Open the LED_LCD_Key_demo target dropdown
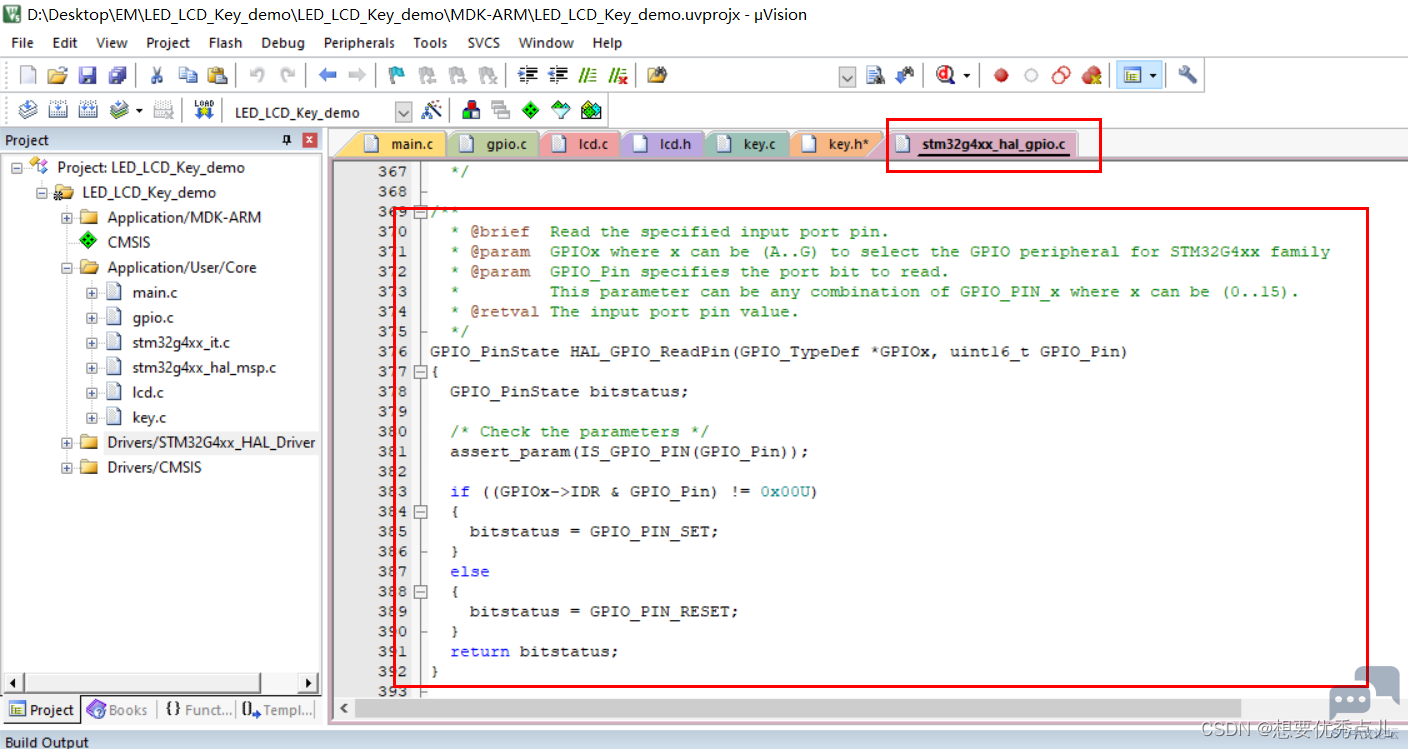The image size is (1408, 749). [x=404, y=112]
